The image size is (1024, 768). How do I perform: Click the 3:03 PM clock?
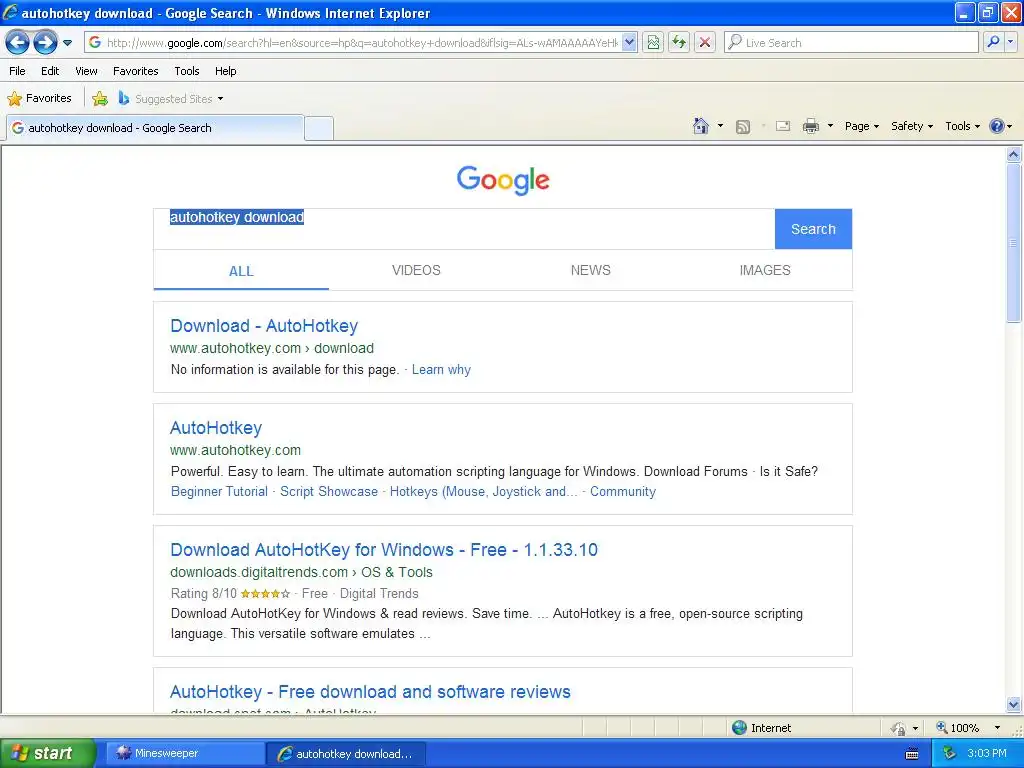tap(987, 753)
